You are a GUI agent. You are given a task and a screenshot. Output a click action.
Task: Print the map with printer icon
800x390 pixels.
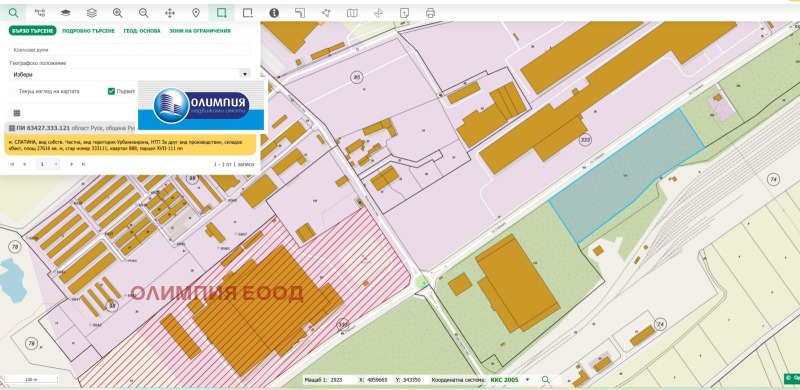430,13
